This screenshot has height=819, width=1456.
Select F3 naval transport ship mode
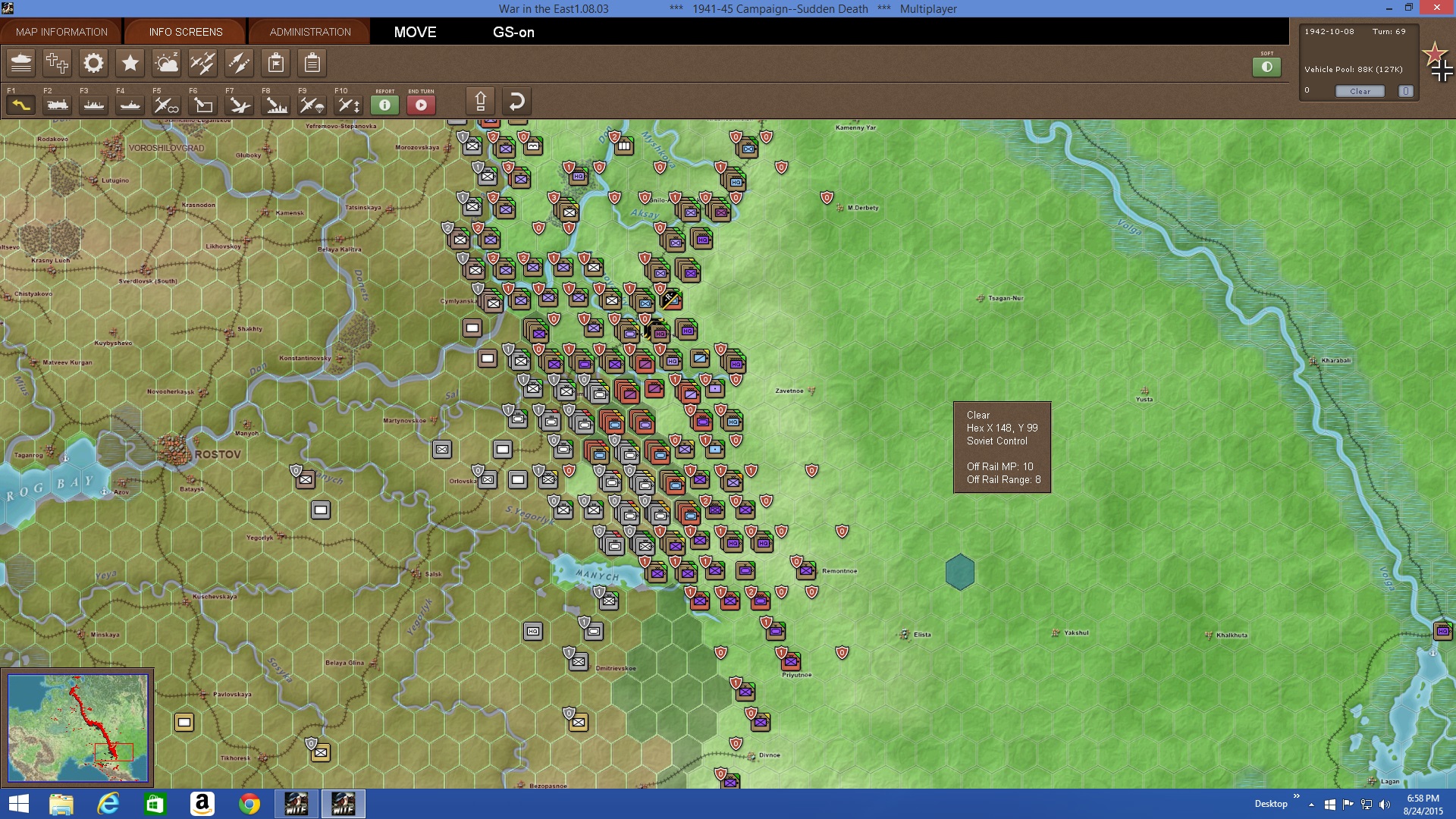click(x=94, y=105)
